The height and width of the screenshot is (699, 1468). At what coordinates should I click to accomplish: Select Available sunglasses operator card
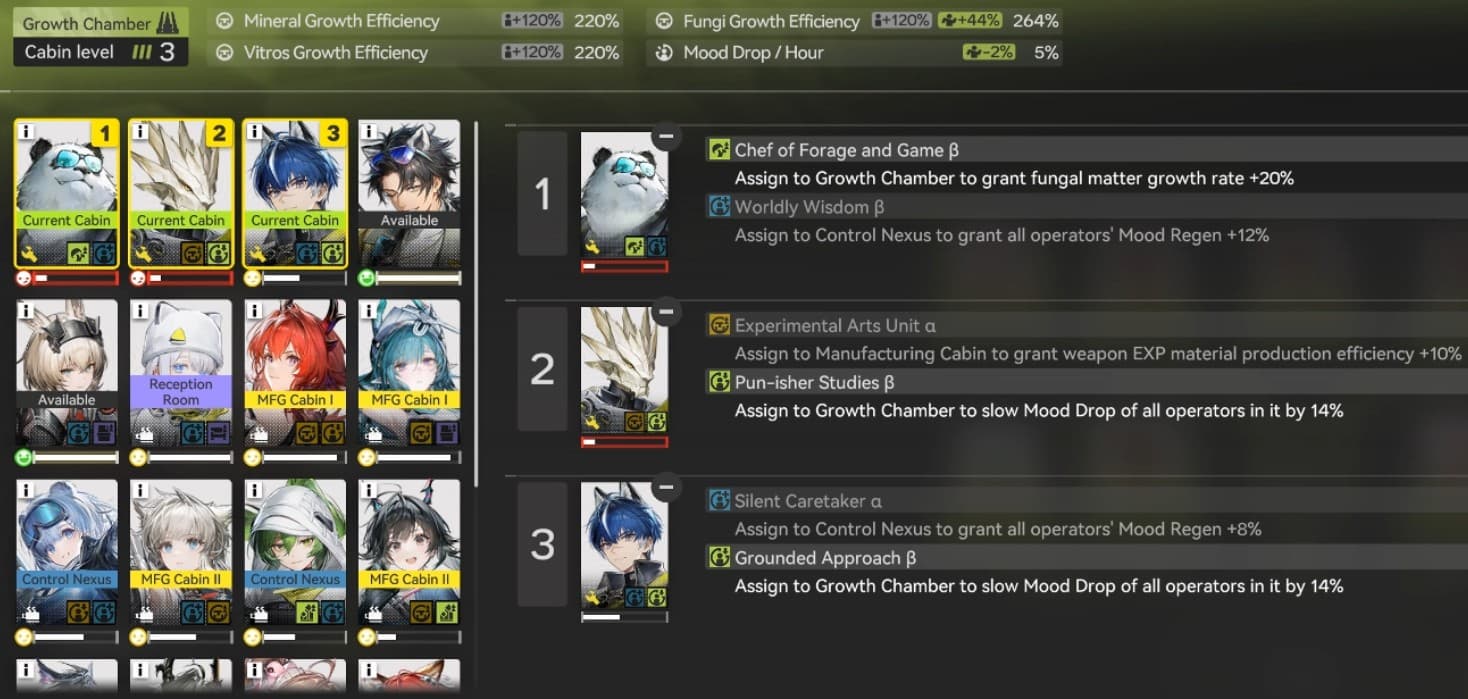(409, 194)
